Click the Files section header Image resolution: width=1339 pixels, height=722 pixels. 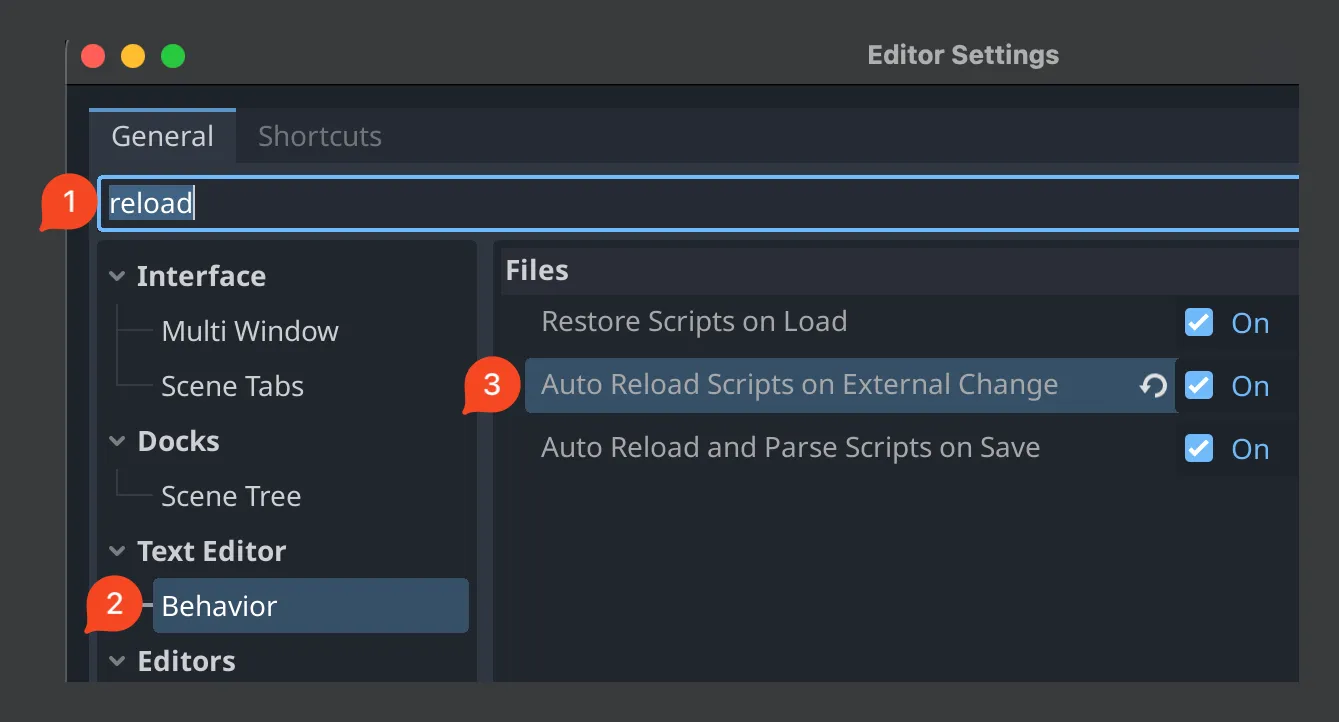tap(537, 271)
